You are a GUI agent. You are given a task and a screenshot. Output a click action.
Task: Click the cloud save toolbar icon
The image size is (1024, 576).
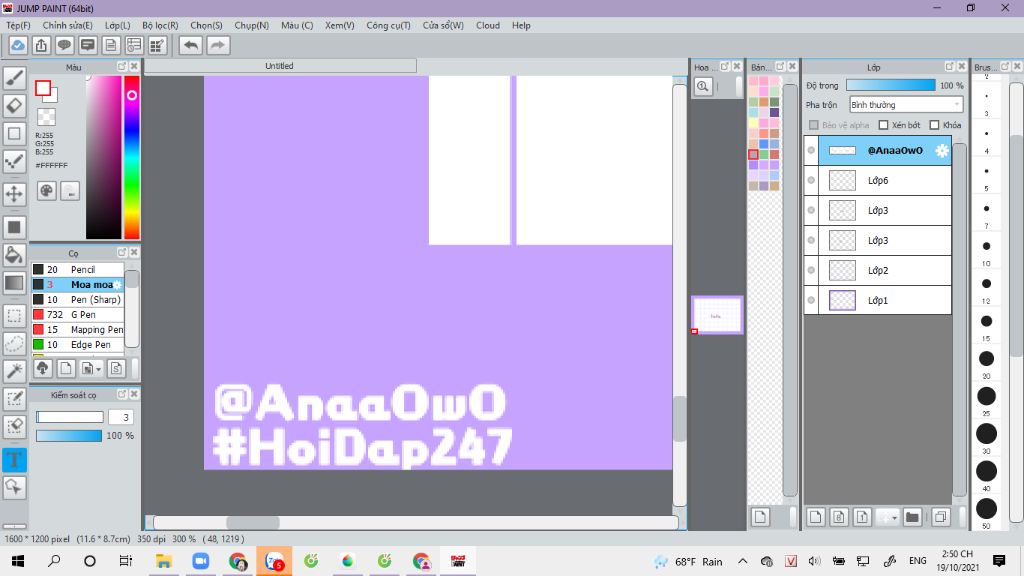pos(18,45)
